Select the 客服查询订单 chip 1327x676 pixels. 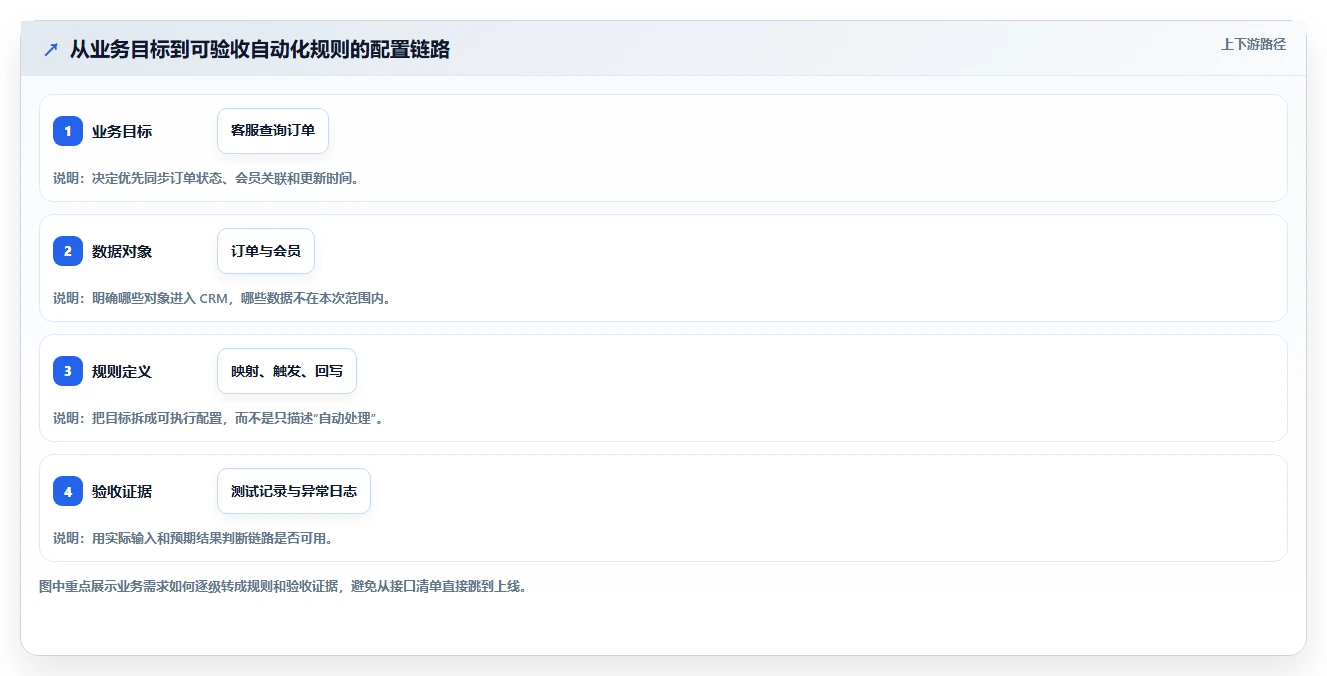tap(273, 131)
